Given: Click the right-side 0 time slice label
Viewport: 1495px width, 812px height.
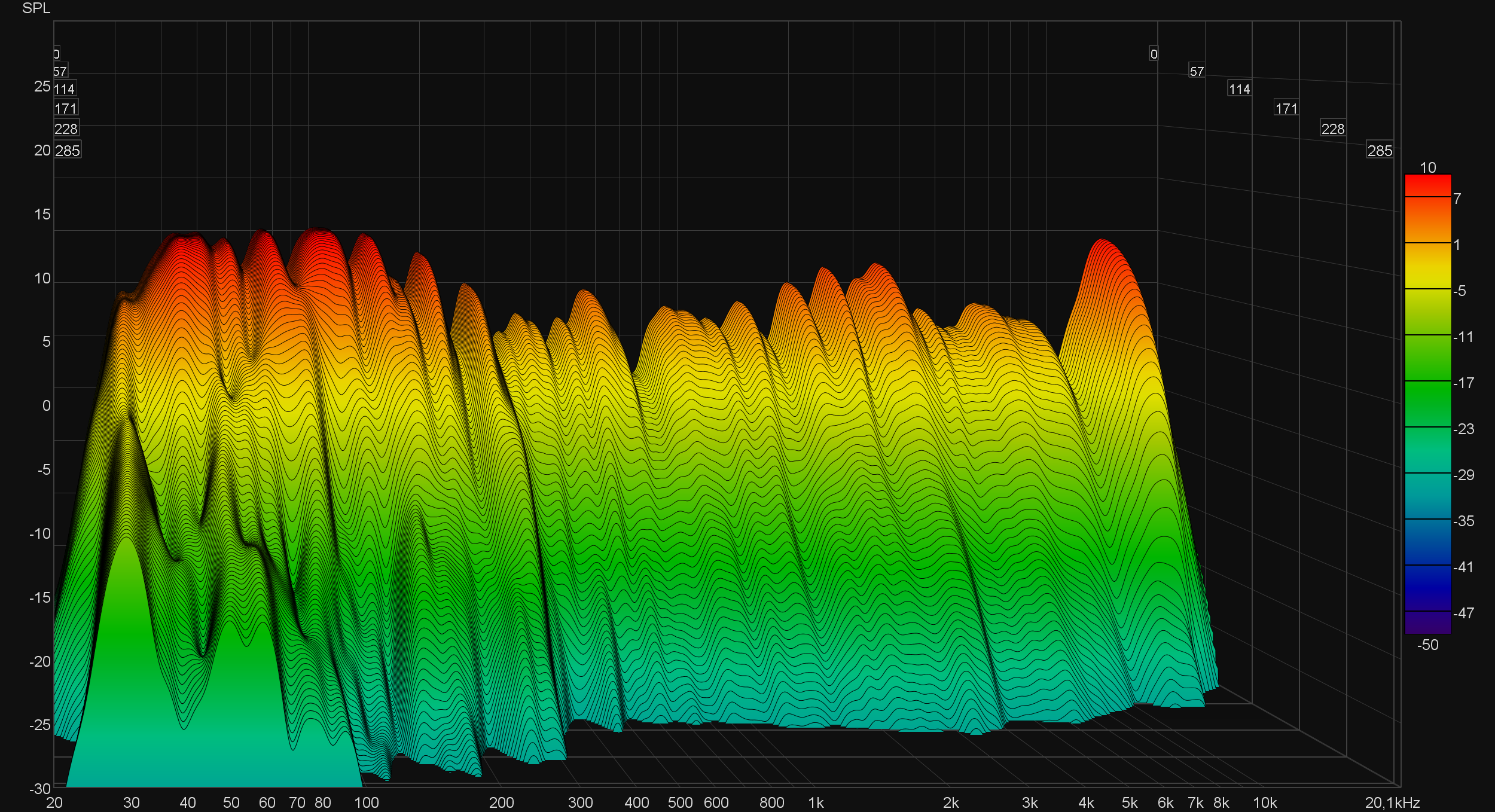Looking at the screenshot, I should (x=1154, y=54).
